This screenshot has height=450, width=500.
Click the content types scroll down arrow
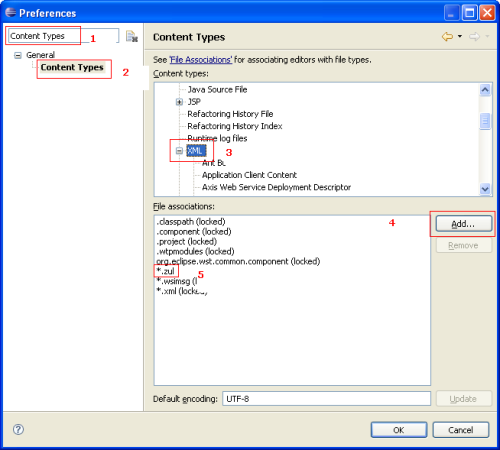point(485,189)
